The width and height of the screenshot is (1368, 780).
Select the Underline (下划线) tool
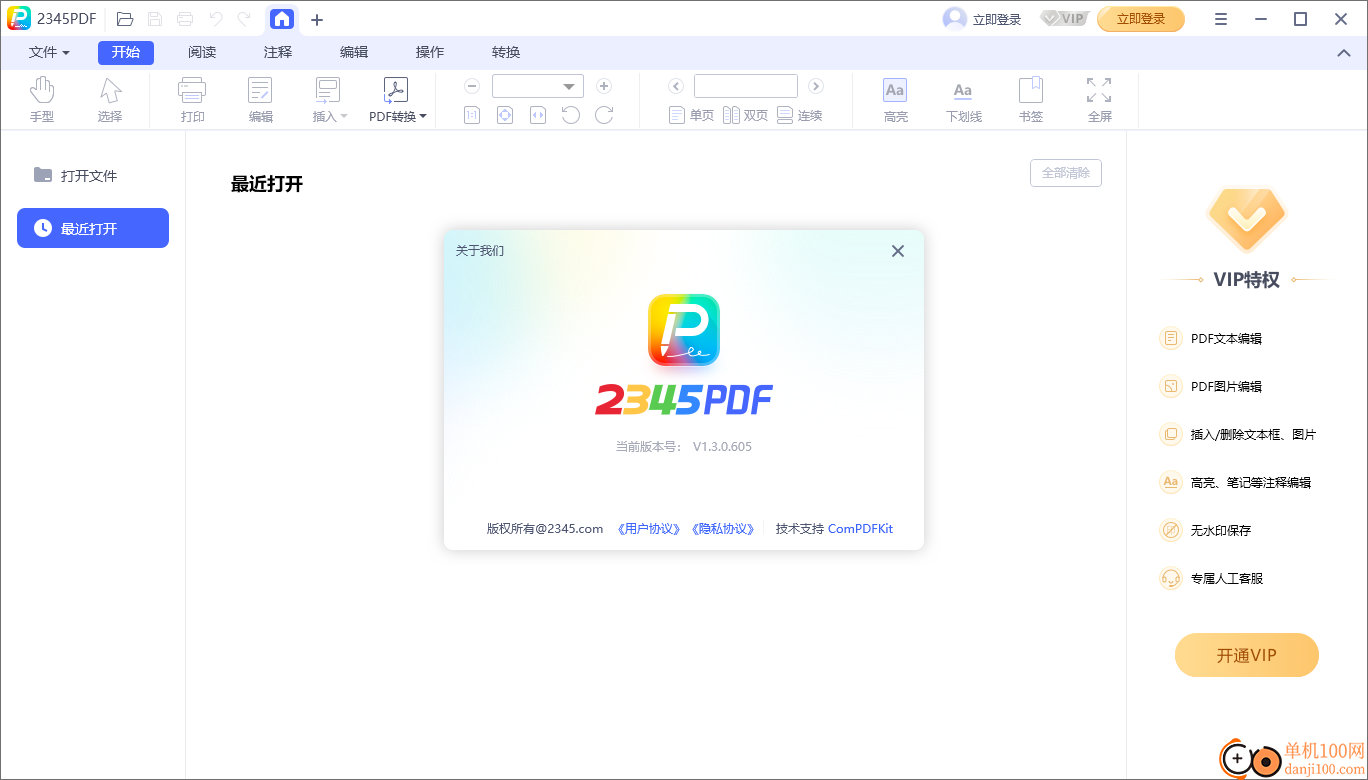coord(963,100)
